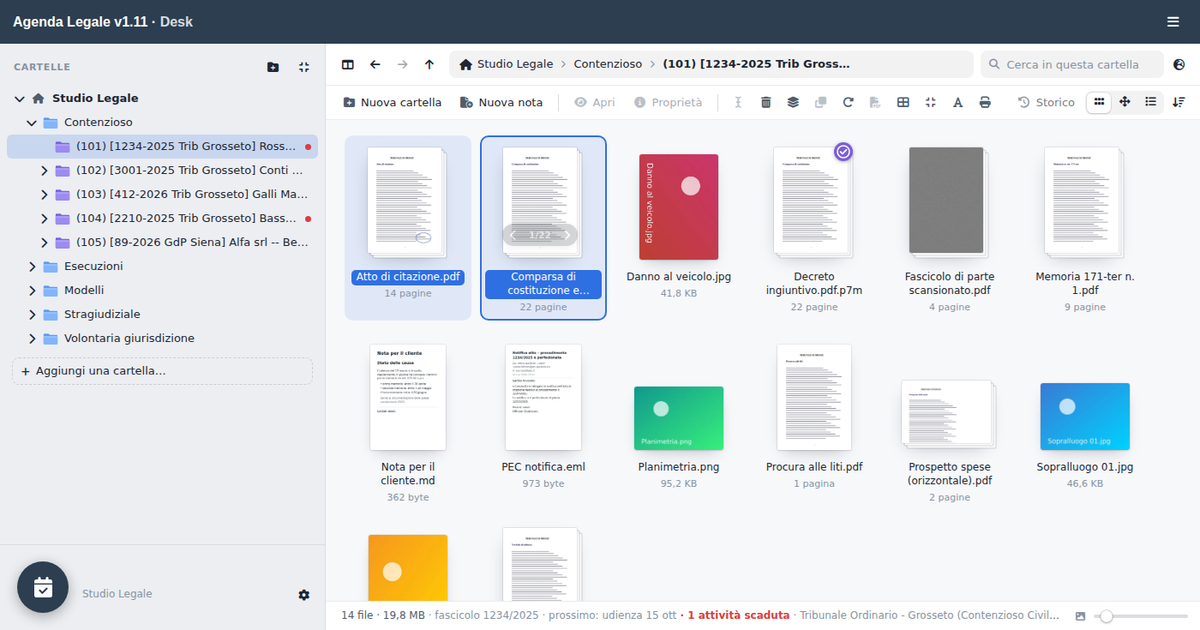Show previous page of Comparsa thumbnail
The height and width of the screenshot is (630, 1200).
coord(514,235)
